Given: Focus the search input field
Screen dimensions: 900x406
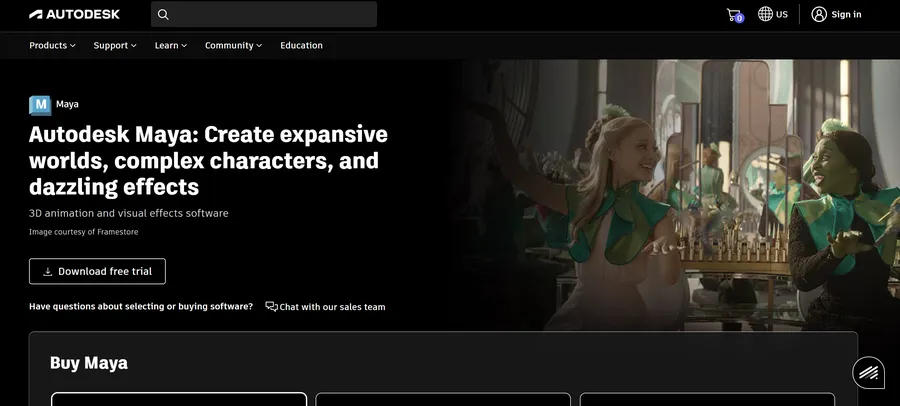Looking at the screenshot, I should coord(272,14).
